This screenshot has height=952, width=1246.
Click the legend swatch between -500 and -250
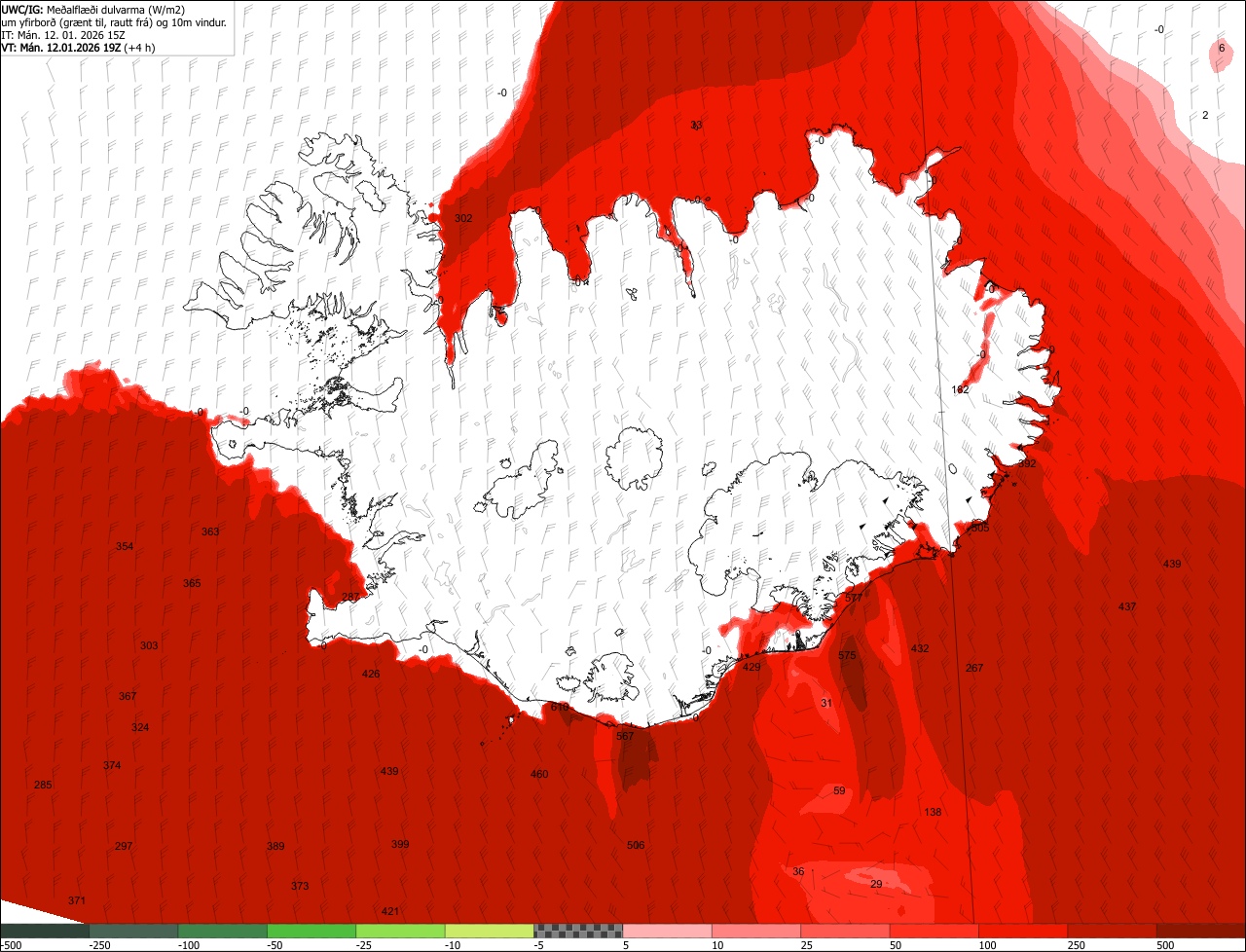pyautogui.click(x=44, y=931)
